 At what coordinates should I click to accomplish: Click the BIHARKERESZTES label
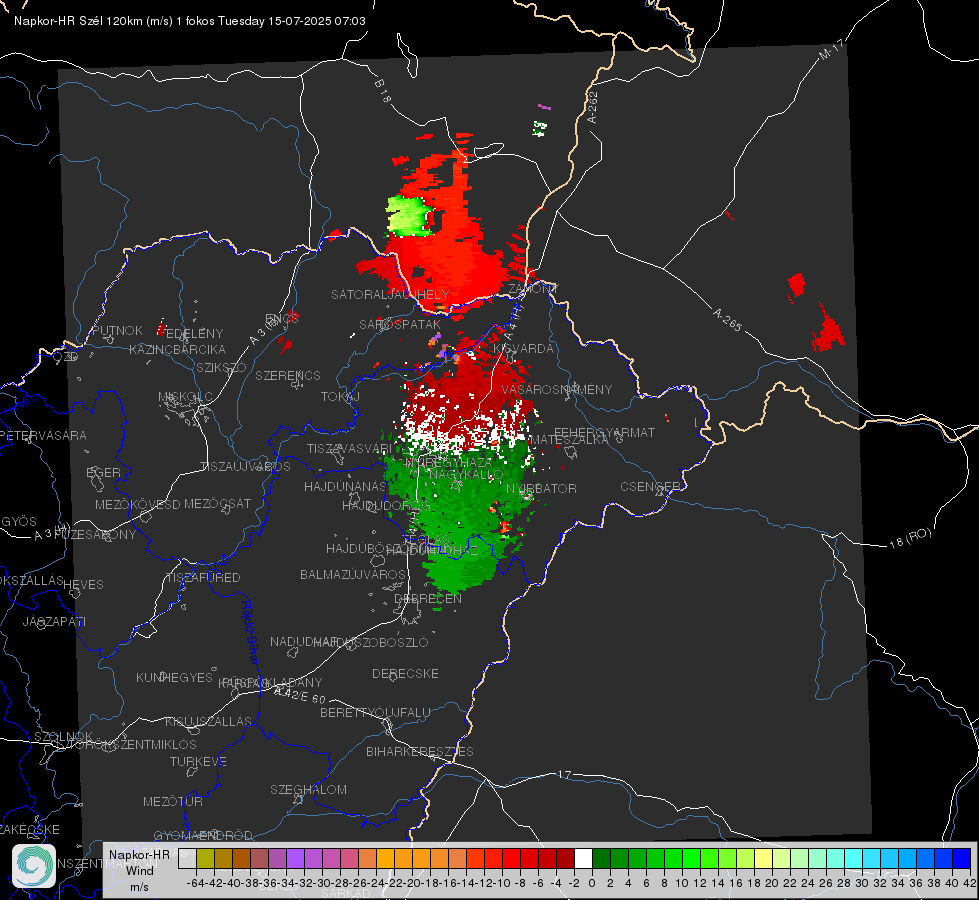[x=420, y=751]
